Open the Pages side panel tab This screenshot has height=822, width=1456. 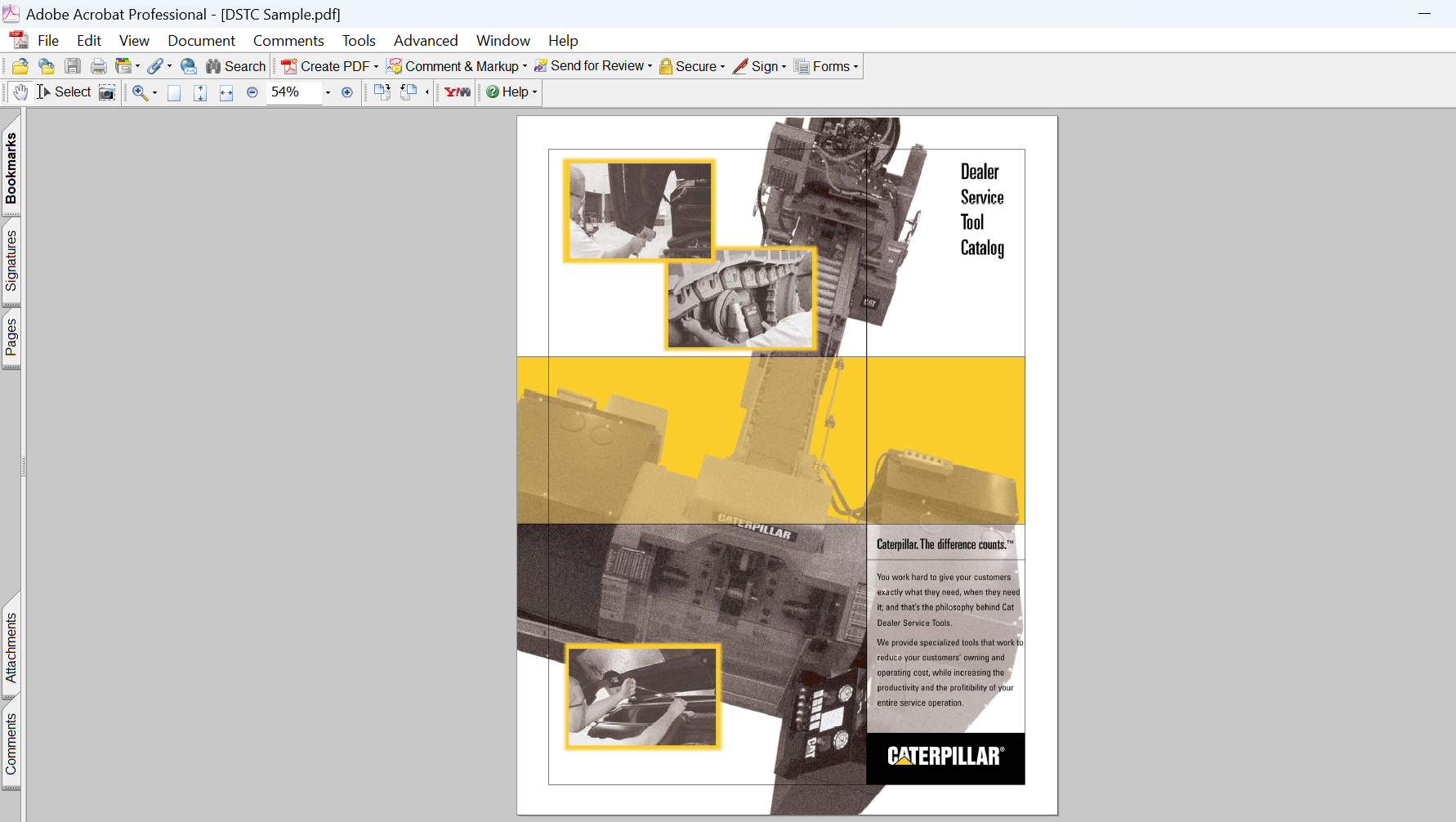pyautogui.click(x=11, y=338)
